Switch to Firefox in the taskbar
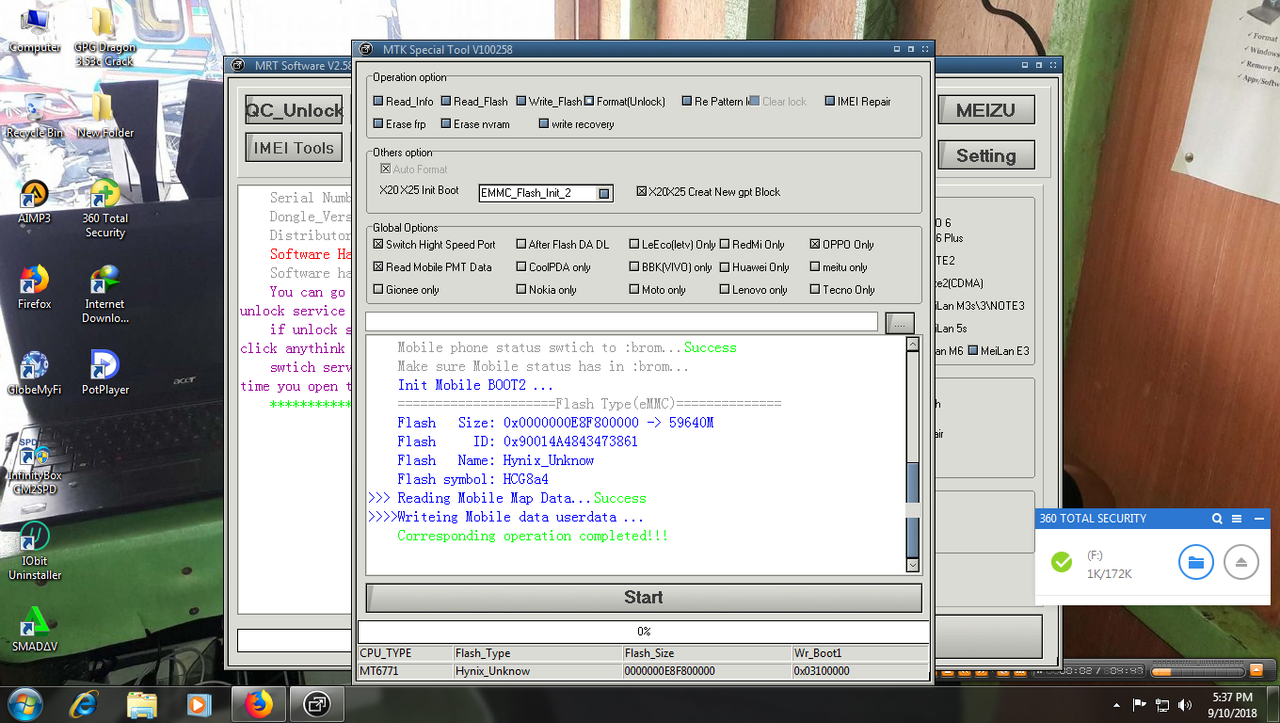 (x=259, y=705)
